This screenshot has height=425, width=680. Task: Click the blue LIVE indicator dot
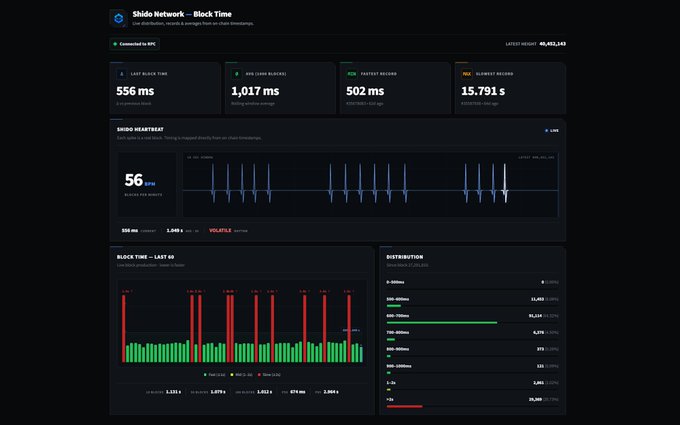coord(546,131)
